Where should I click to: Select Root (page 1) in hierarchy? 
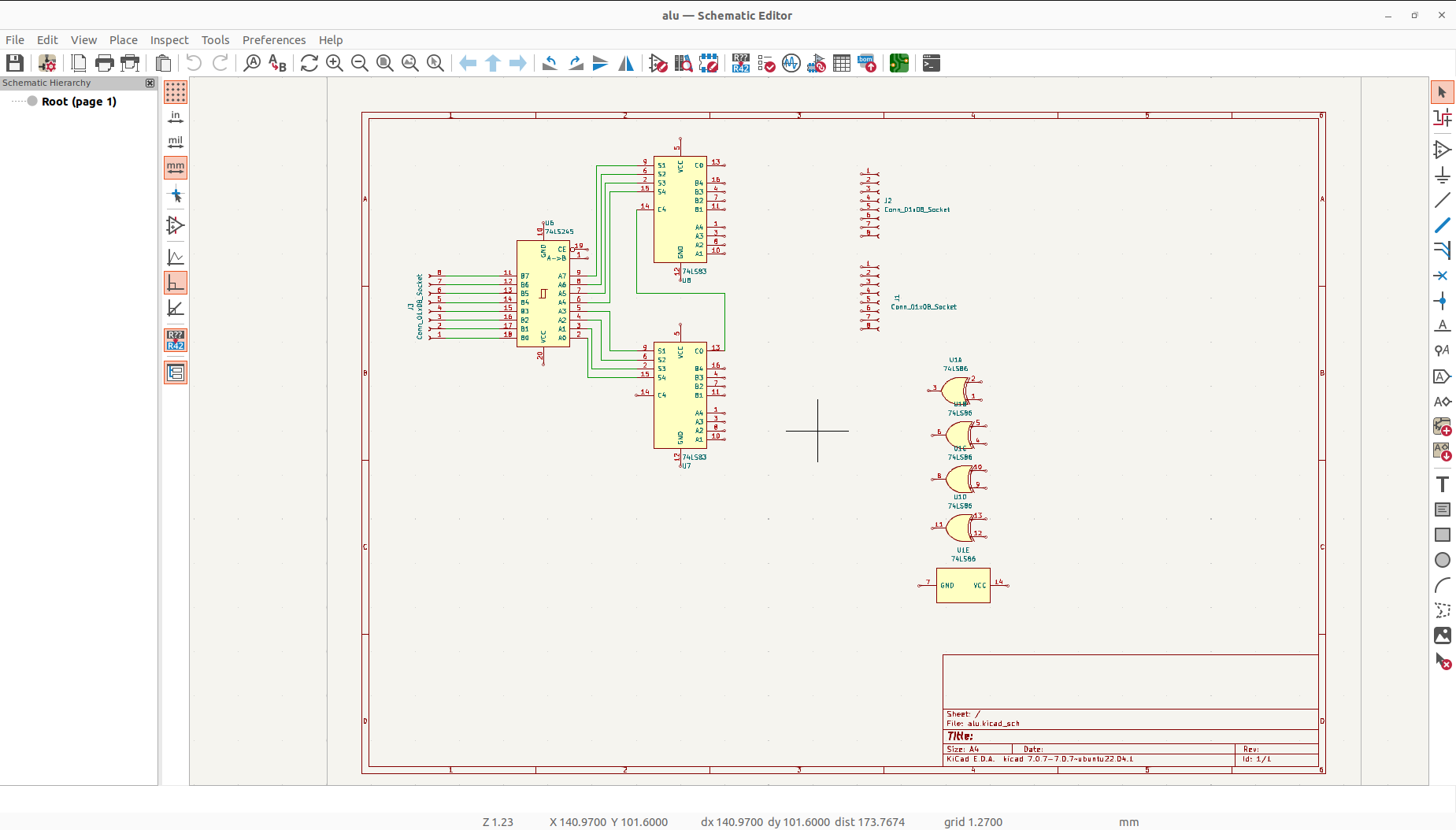point(79,102)
